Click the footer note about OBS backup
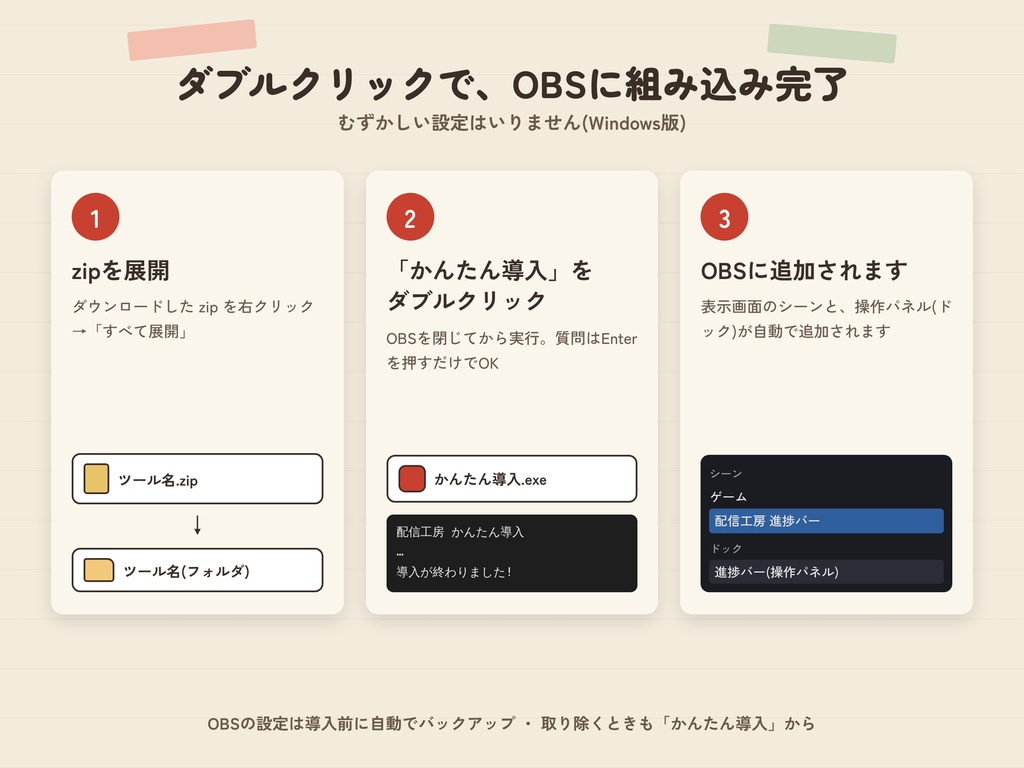 511,724
